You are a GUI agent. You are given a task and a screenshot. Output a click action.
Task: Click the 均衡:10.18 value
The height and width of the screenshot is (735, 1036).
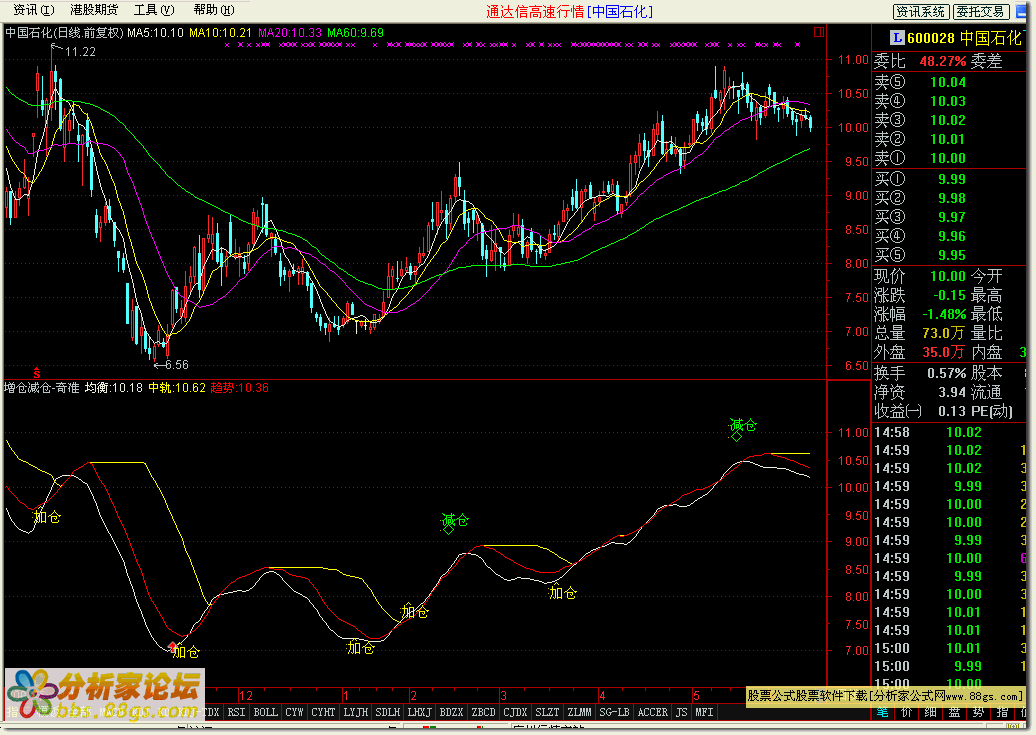click(114, 388)
